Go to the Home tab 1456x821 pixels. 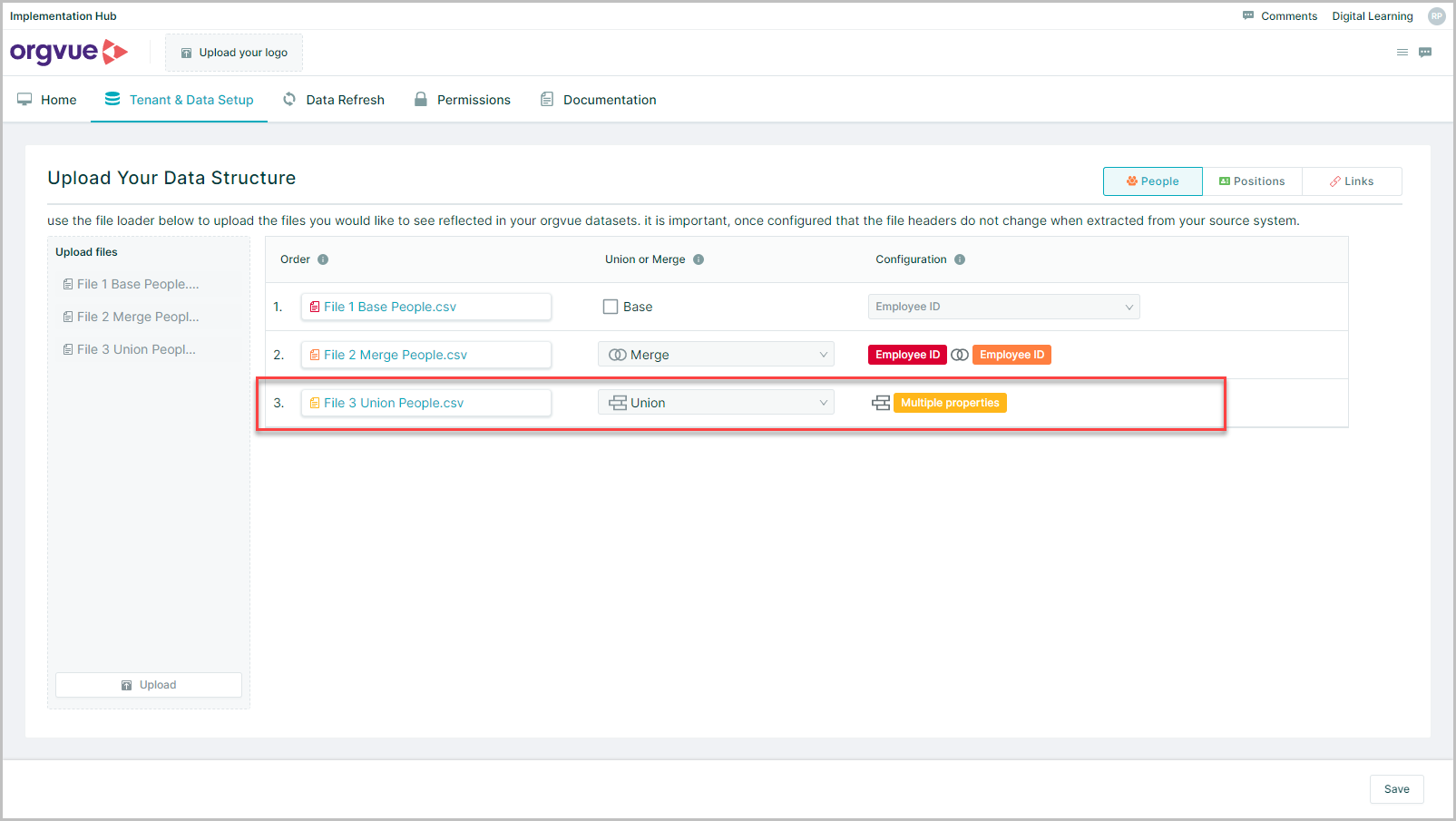[47, 100]
